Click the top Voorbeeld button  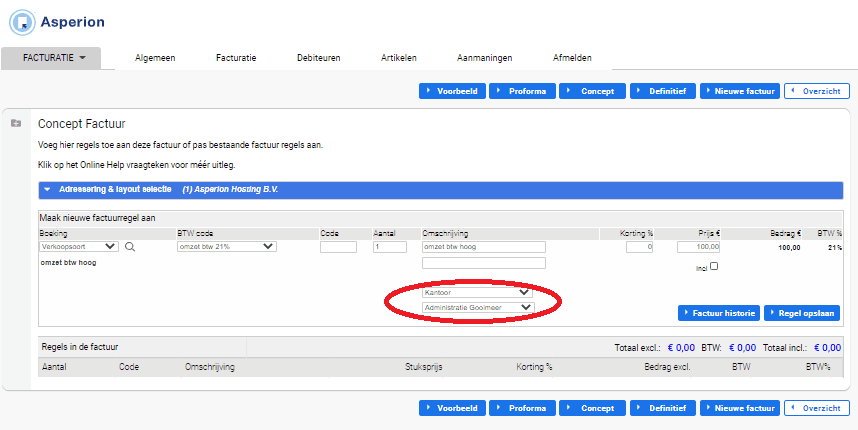pyautogui.click(x=452, y=91)
